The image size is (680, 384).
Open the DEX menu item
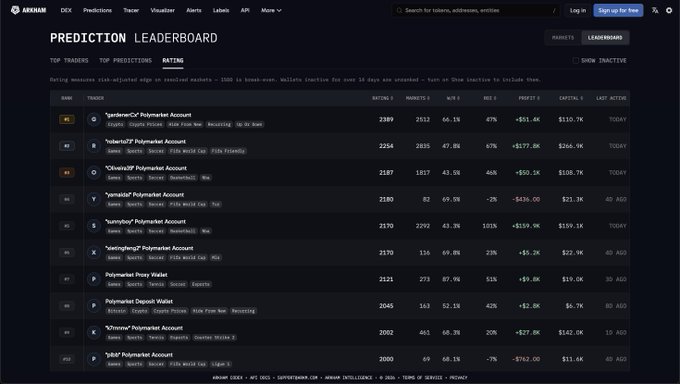pos(66,10)
